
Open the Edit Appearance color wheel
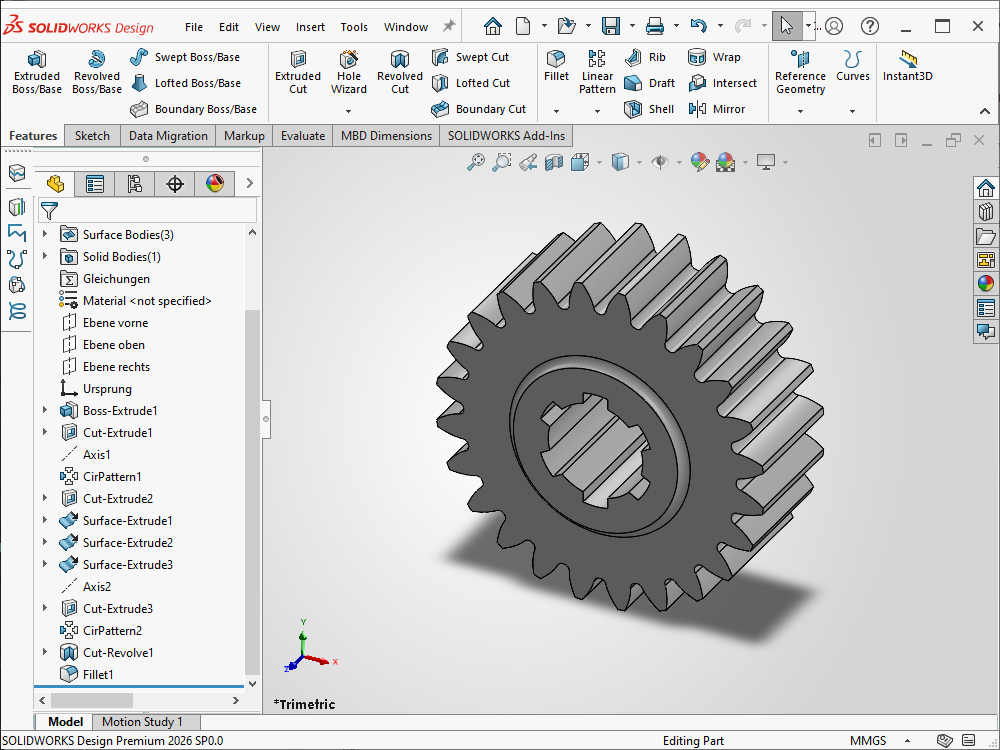tap(700, 161)
